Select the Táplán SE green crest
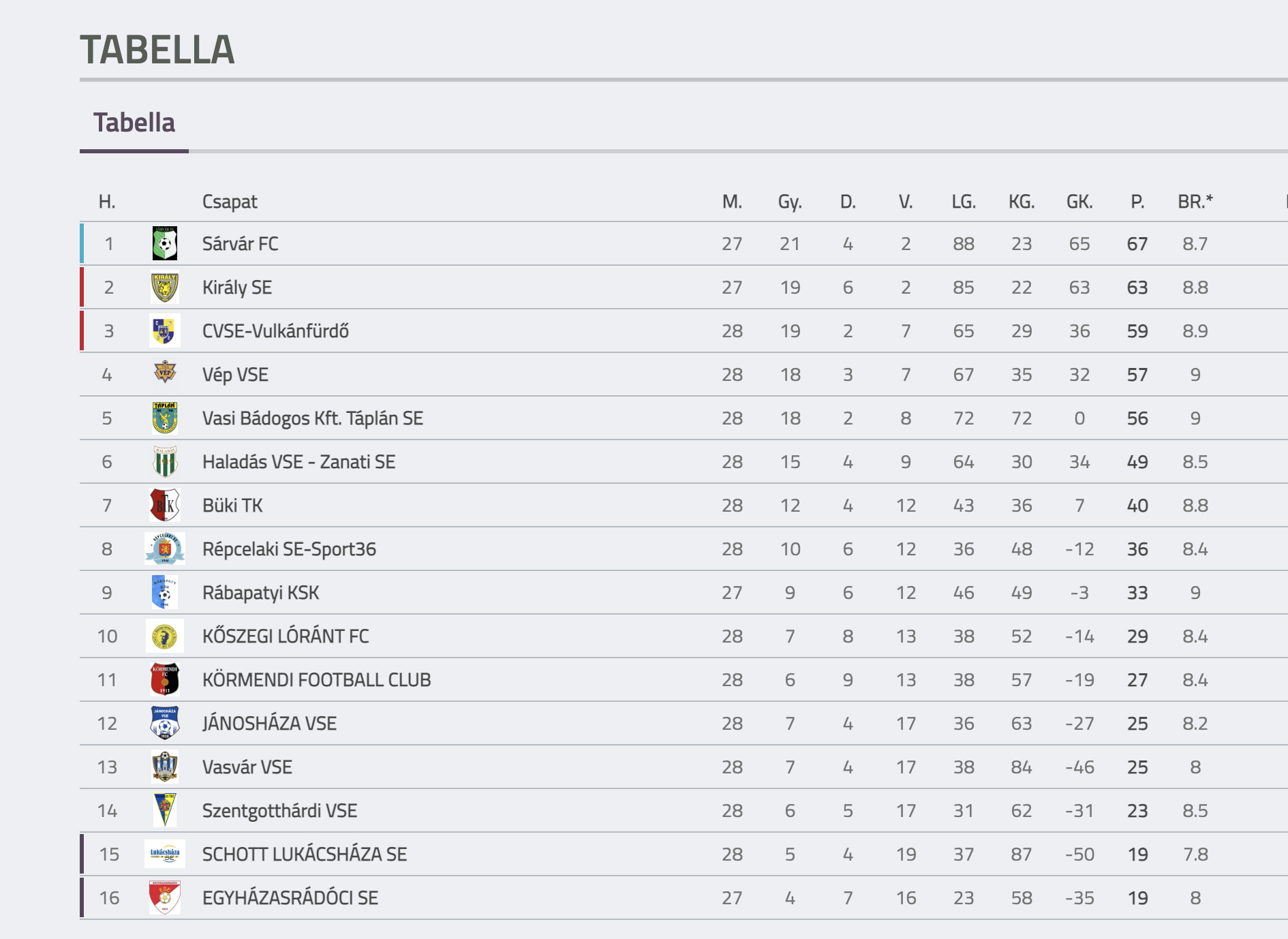The image size is (1288, 939). [164, 418]
